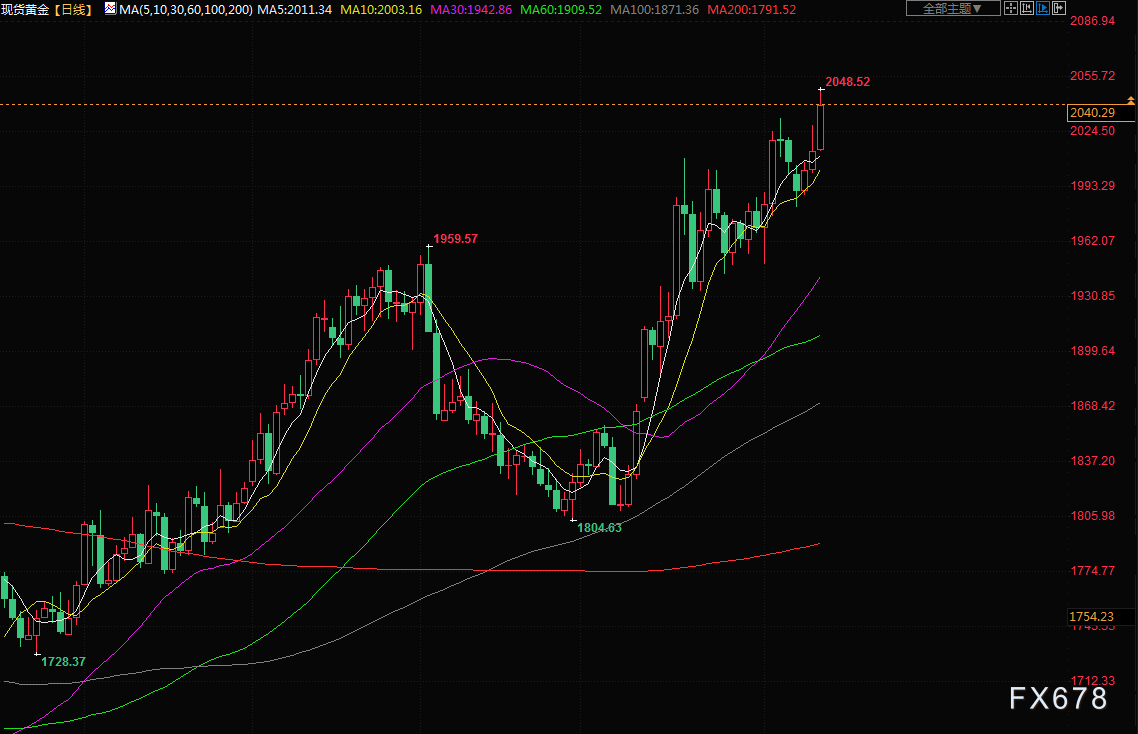Click the small orange arrow above price tag
Viewport: 1138px width, 734px height.
tap(1131, 100)
